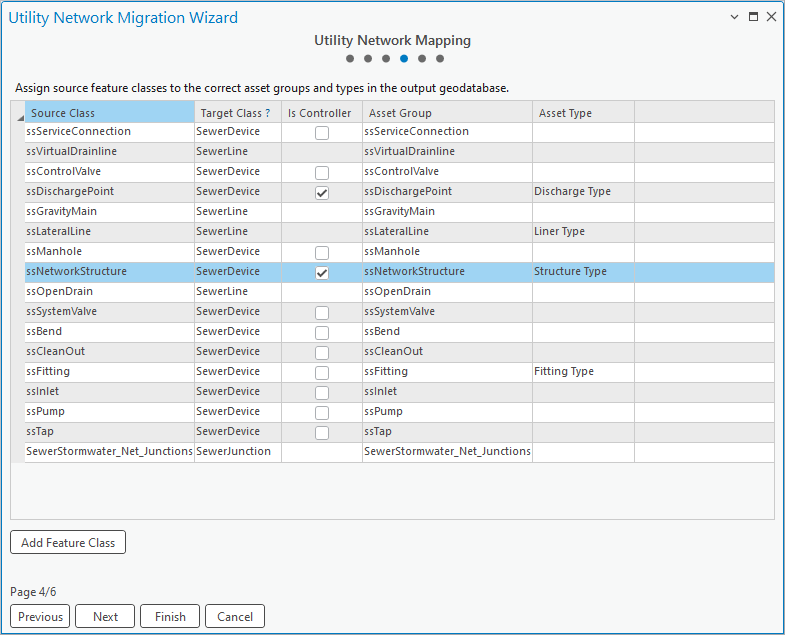The image size is (785, 635).
Task: Select the ssLateralLine source class cell
Action: pos(110,232)
